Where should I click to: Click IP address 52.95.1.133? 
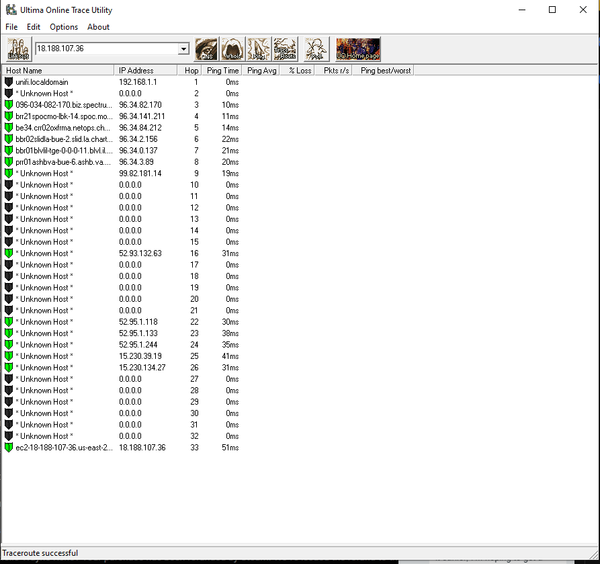(138, 333)
